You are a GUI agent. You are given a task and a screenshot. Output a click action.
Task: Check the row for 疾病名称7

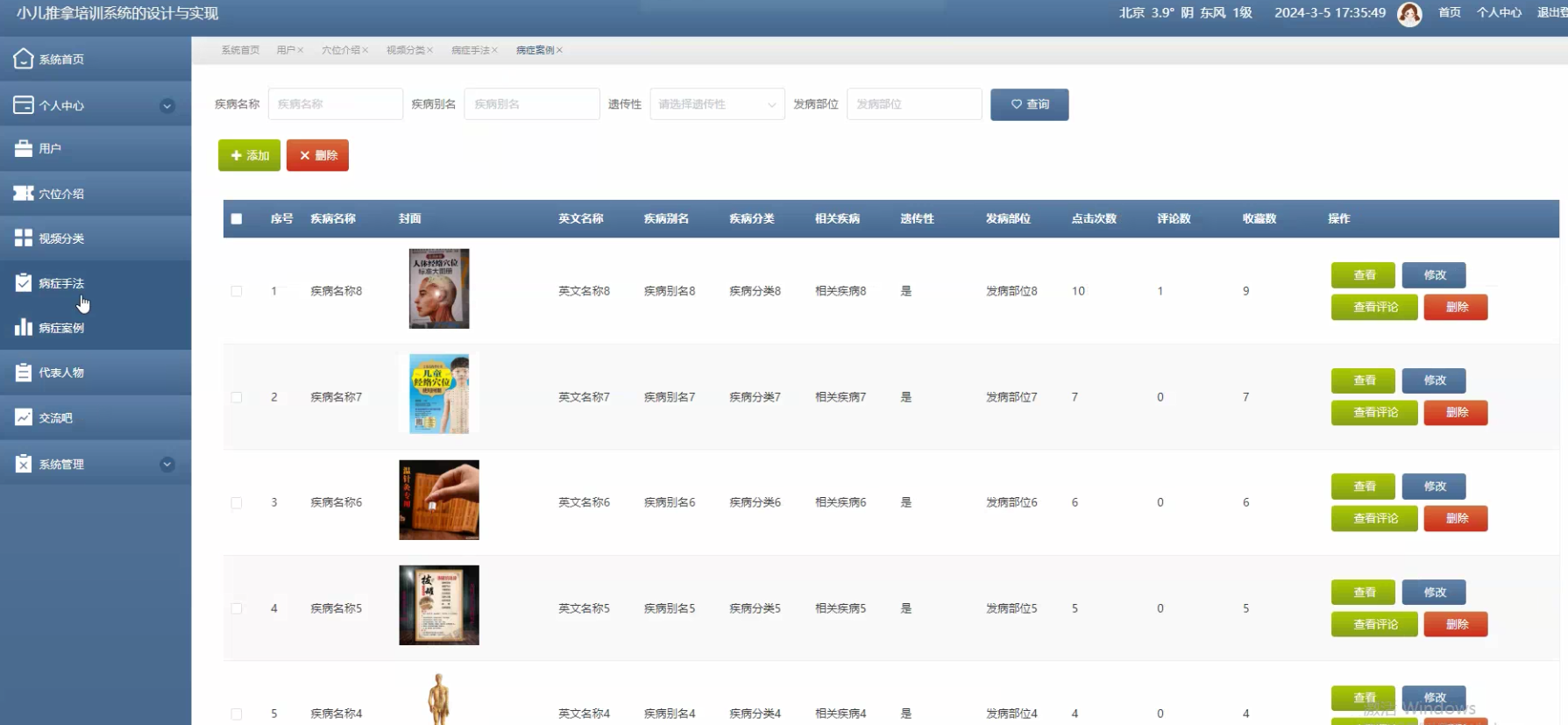point(237,397)
